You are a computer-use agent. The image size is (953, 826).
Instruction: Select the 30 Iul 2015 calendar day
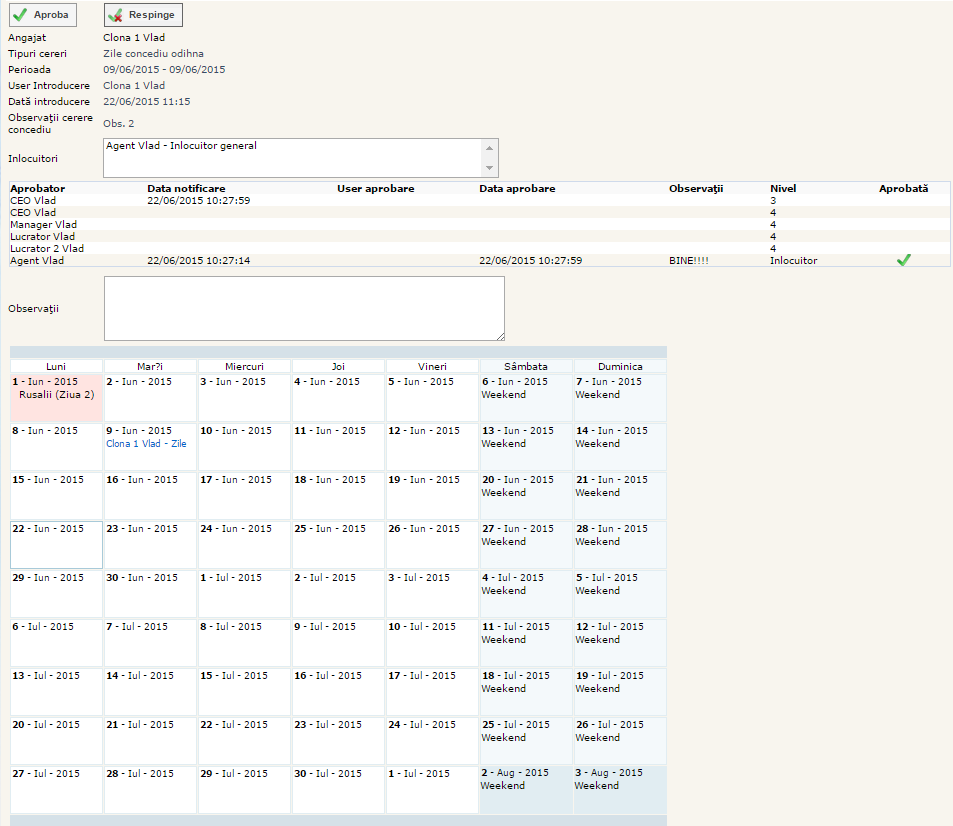pos(338,789)
